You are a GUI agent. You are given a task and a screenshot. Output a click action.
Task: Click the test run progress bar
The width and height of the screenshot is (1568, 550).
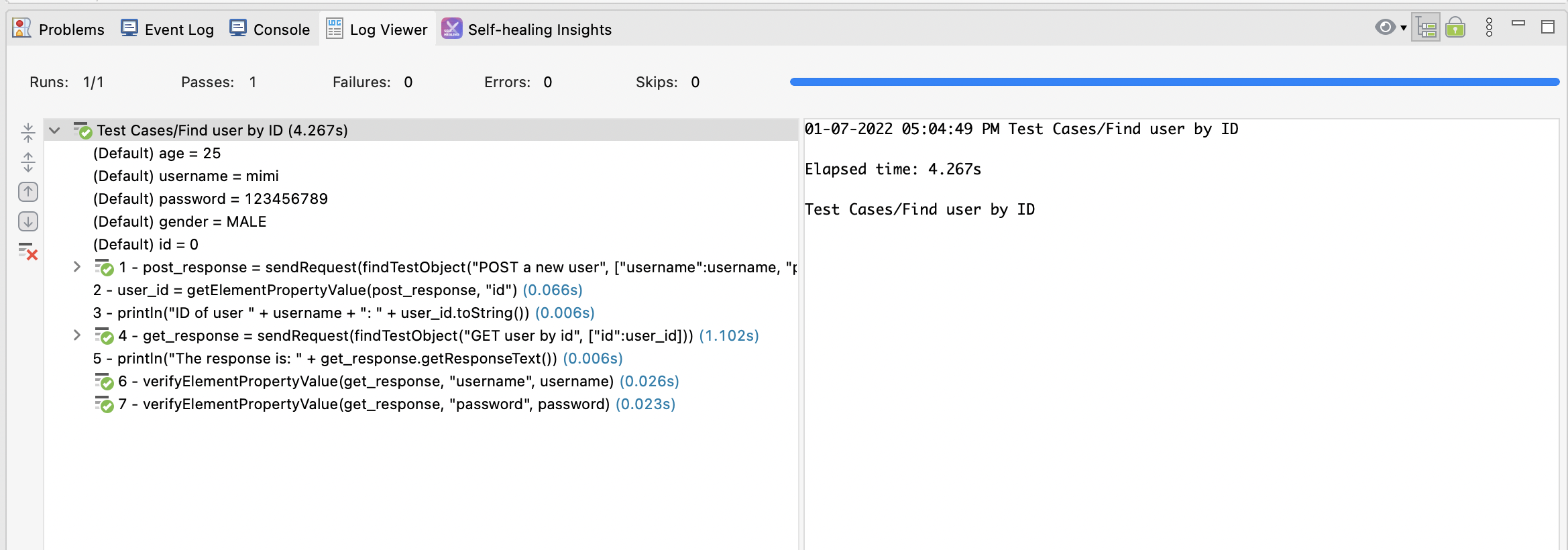pos(1175,82)
